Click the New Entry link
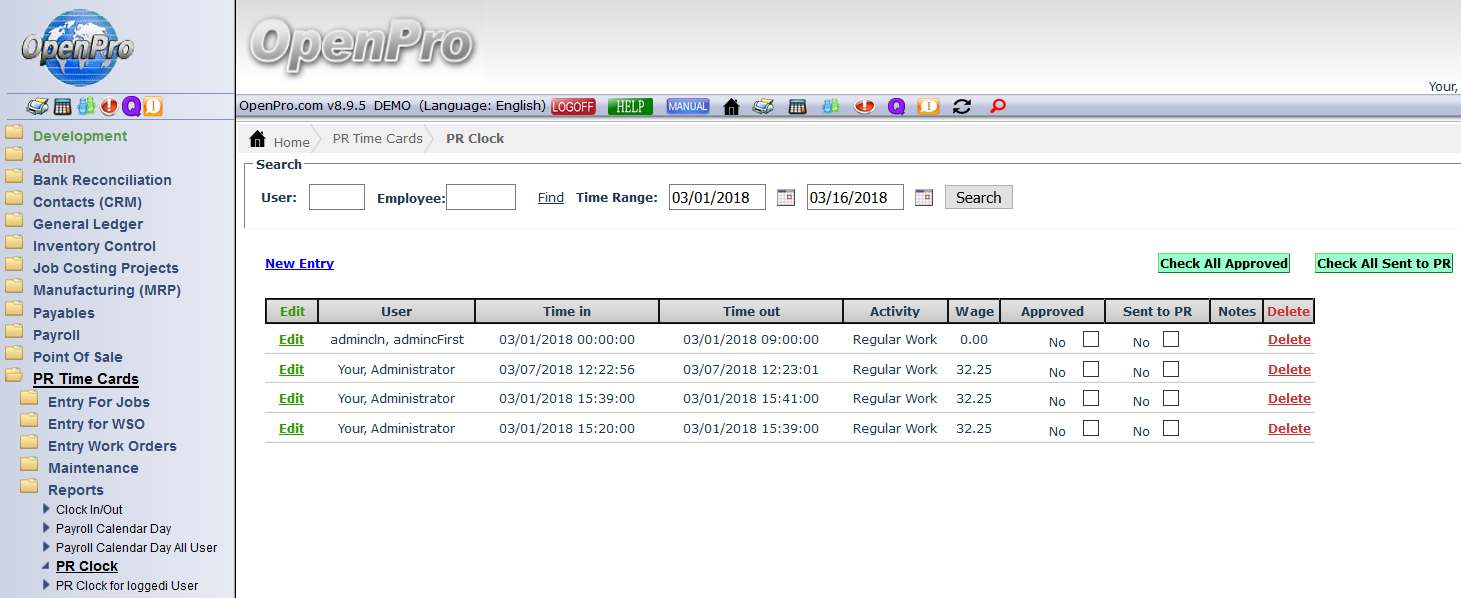 tap(299, 263)
